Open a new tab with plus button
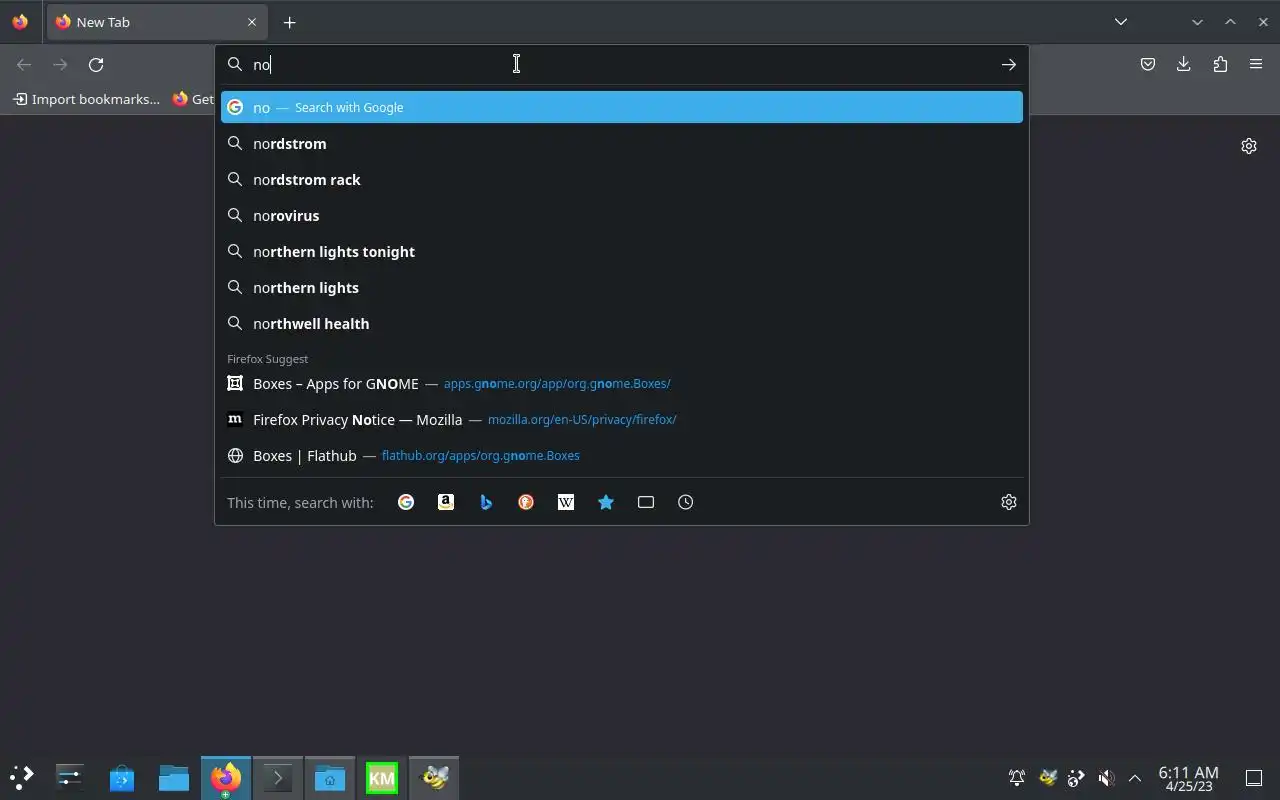1280x800 pixels. click(x=289, y=22)
